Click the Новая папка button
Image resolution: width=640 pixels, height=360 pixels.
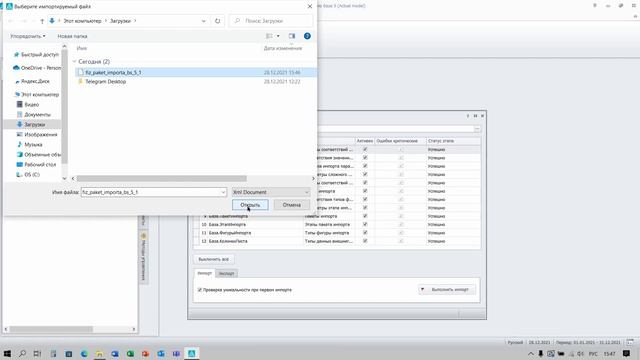(x=72, y=36)
